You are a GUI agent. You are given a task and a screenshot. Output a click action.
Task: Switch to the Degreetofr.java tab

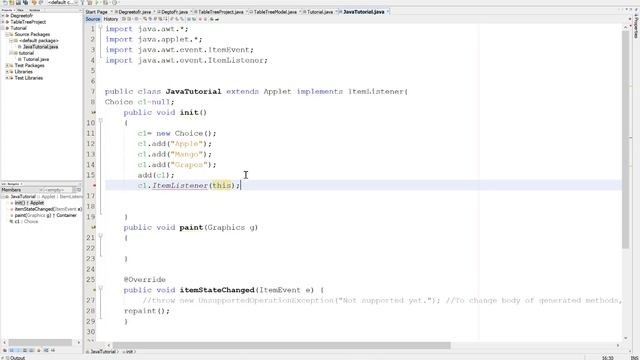(x=134, y=12)
